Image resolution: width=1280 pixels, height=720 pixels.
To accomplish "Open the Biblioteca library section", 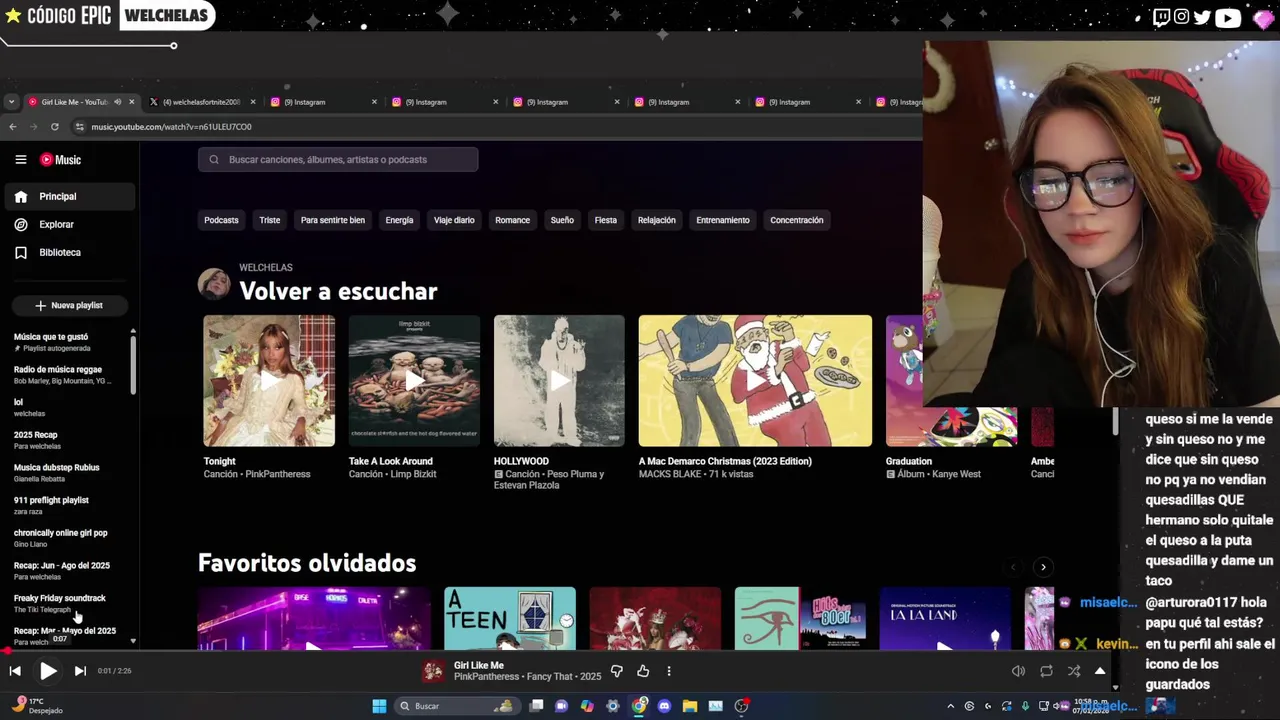I will (68, 253).
